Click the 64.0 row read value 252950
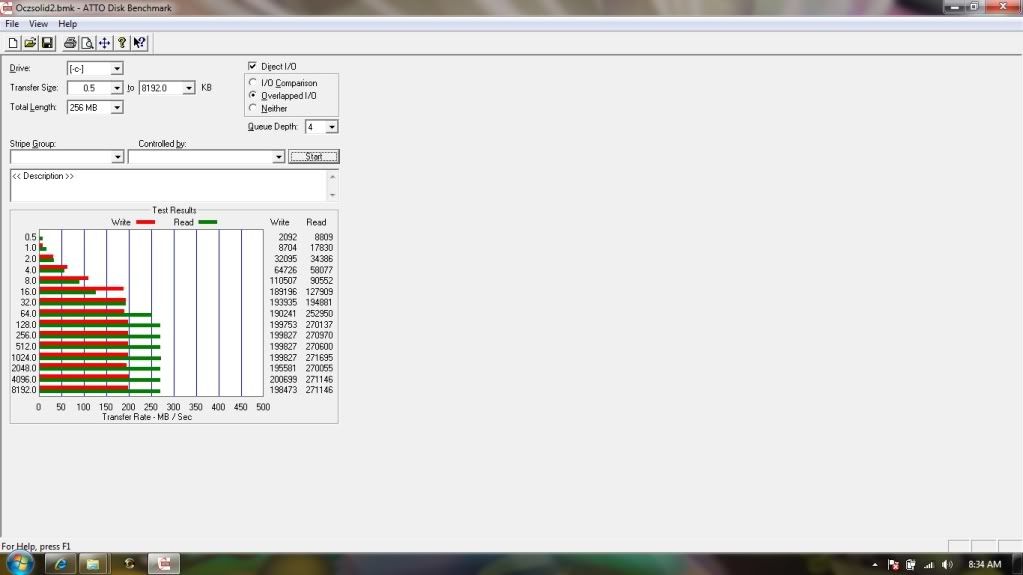Image resolution: width=1023 pixels, height=575 pixels. [319, 314]
